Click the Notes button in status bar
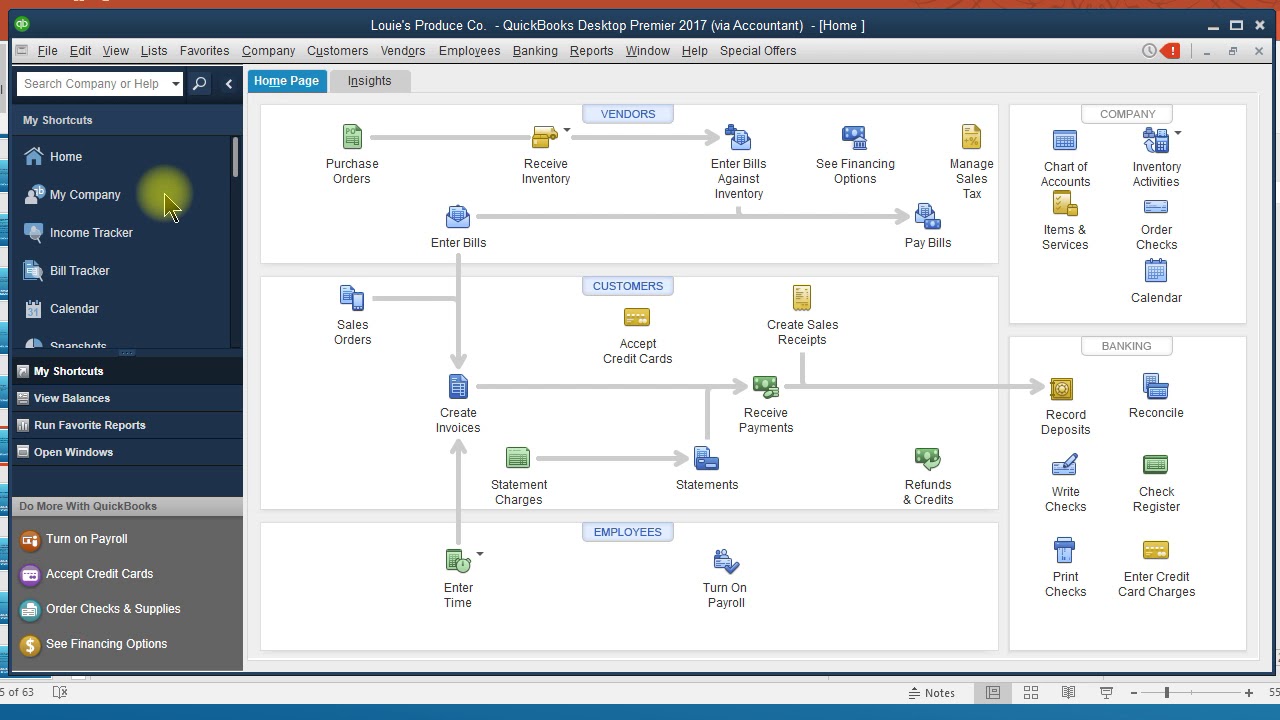The image size is (1280, 720). [931, 692]
